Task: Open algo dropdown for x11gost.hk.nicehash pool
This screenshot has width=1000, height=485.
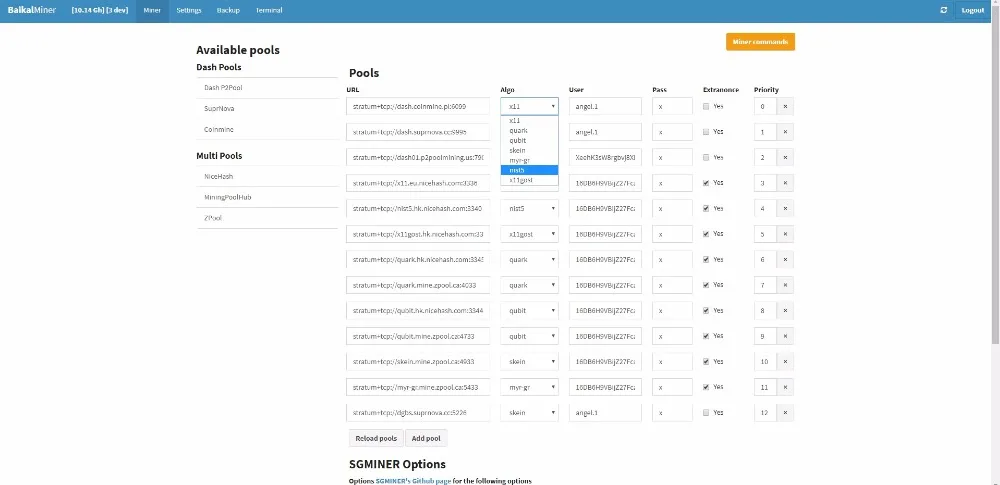Action: point(529,234)
